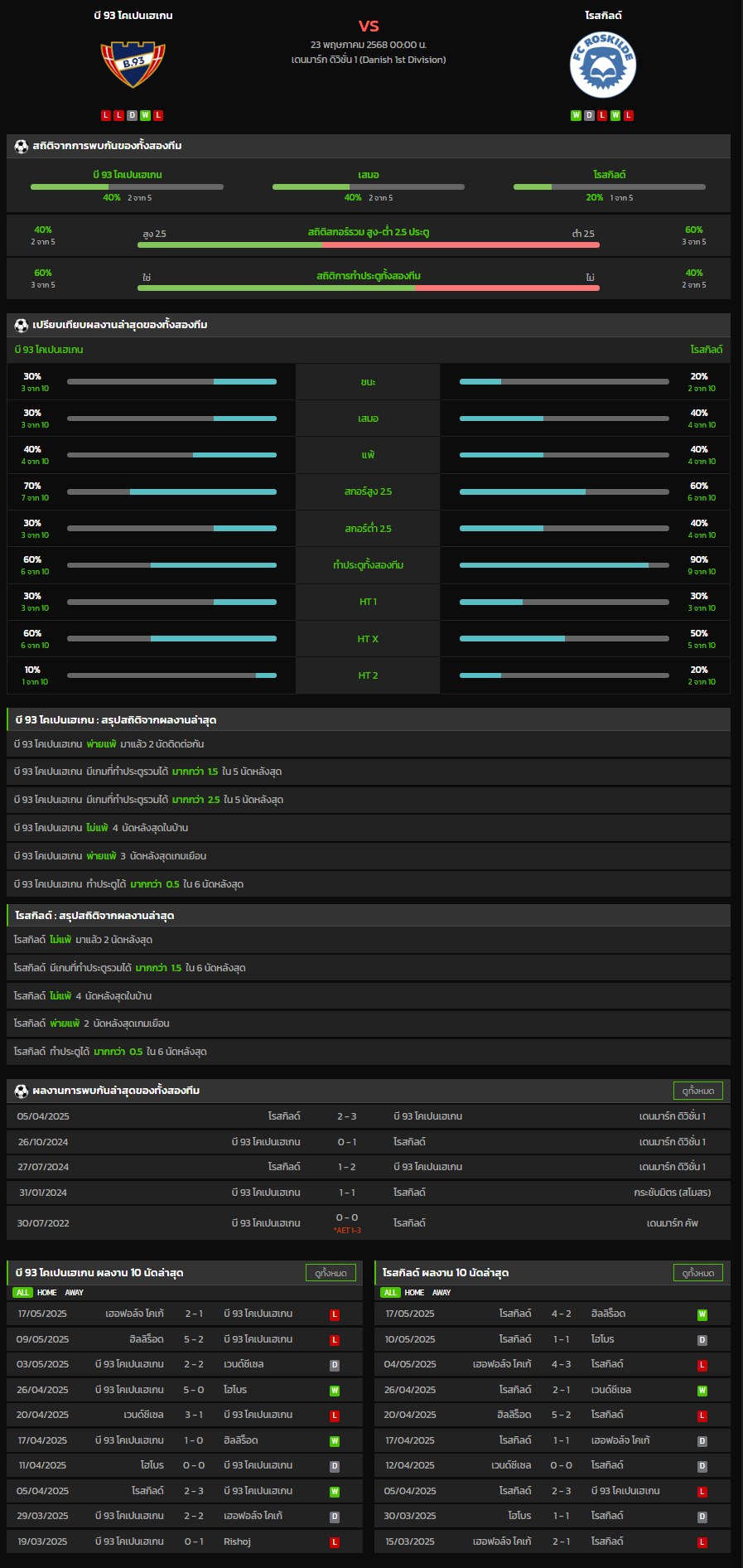743x1568 pixels.
Task: Click L badge of Roskilde's 15/03/2025 match row
Action: tap(702, 1542)
